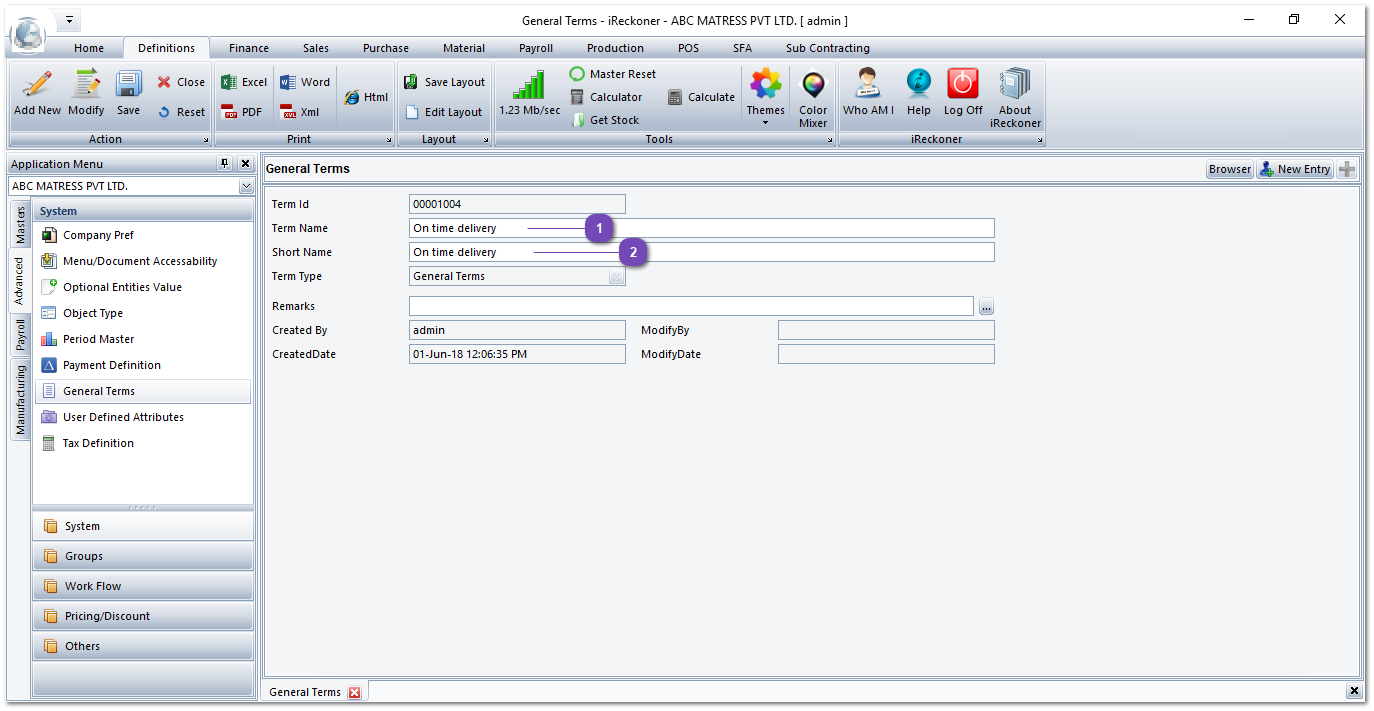The width and height of the screenshot is (1374, 711).
Task: Select the Payroll vertical side tab
Action: (x=20, y=335)
